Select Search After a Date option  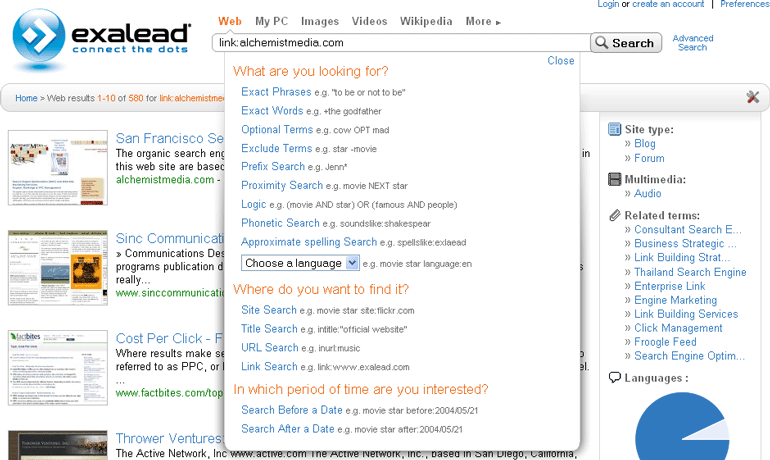click(288, 429)
